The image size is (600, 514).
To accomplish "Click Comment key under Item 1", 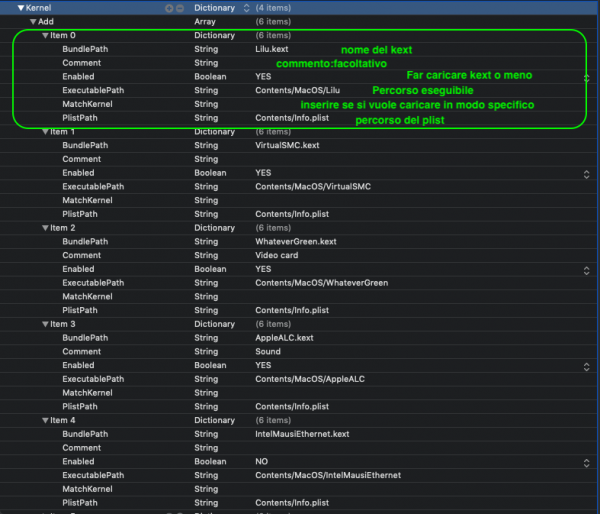I will (82, 159).
